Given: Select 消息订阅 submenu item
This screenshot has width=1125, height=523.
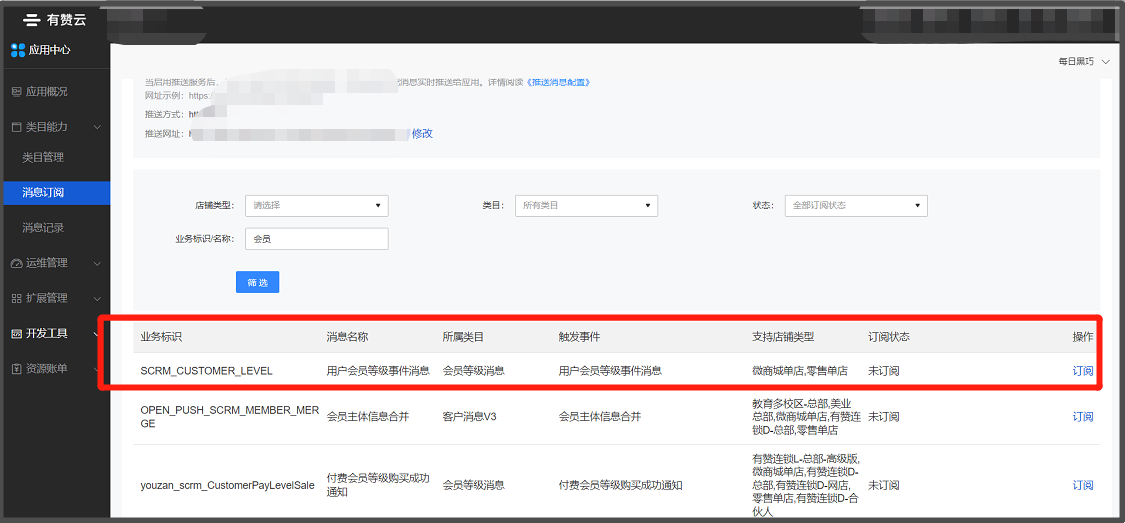Looking at the screenshot, I should point(55,193).
